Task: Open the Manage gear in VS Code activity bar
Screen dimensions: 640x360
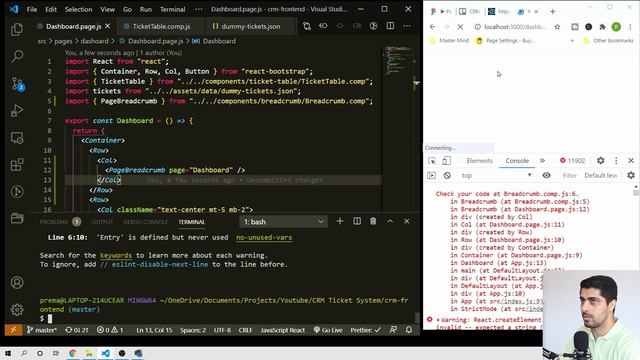Action: (x=17, y=309)
